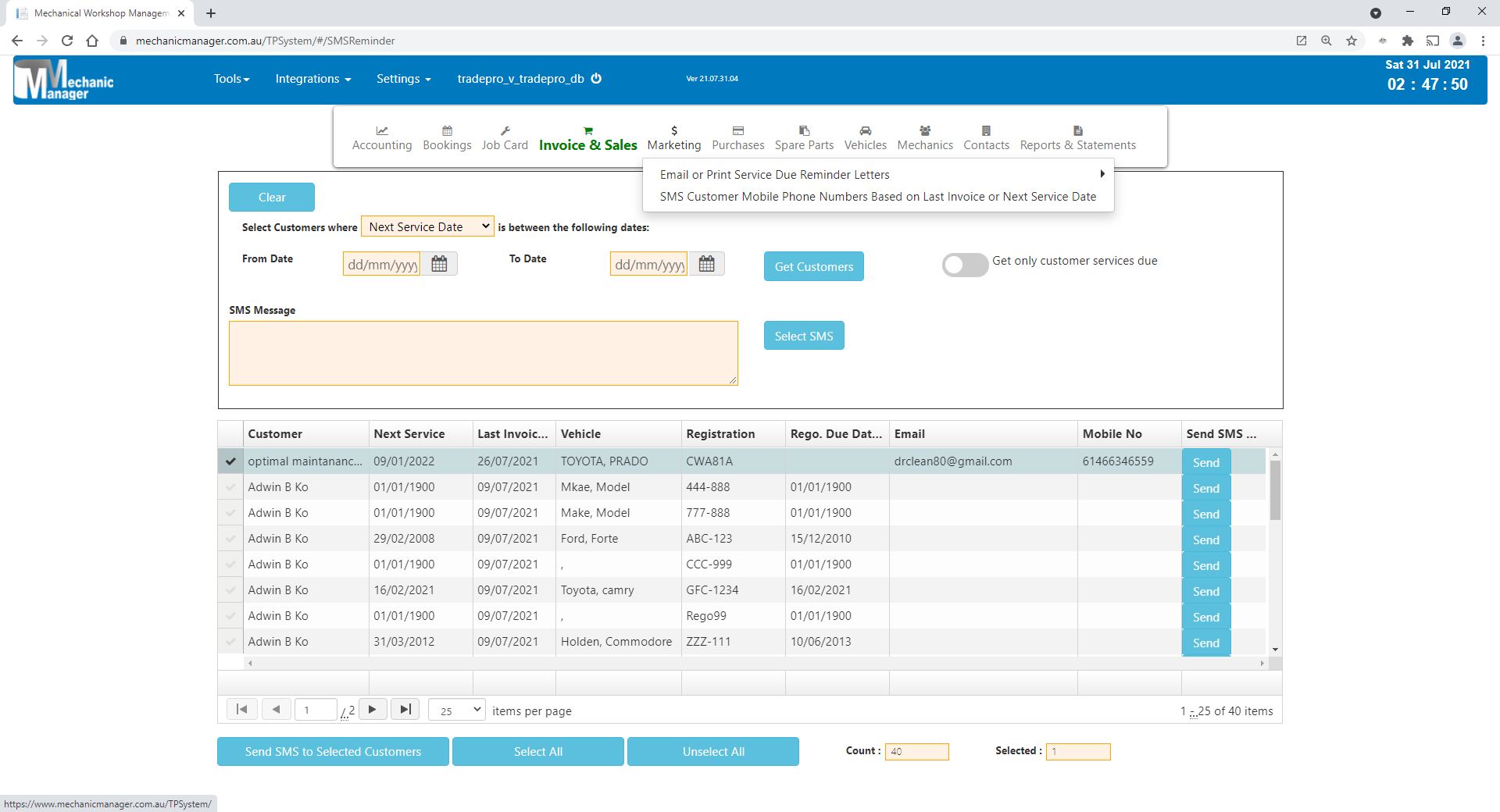Go to next page of customers
This screenshot has width=1500, height=812.
click(x=373, y=710)
